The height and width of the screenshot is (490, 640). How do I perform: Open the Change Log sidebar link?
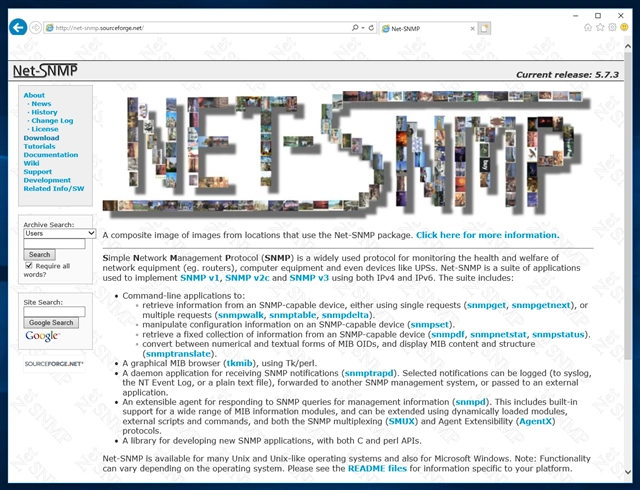click(52, 120)
